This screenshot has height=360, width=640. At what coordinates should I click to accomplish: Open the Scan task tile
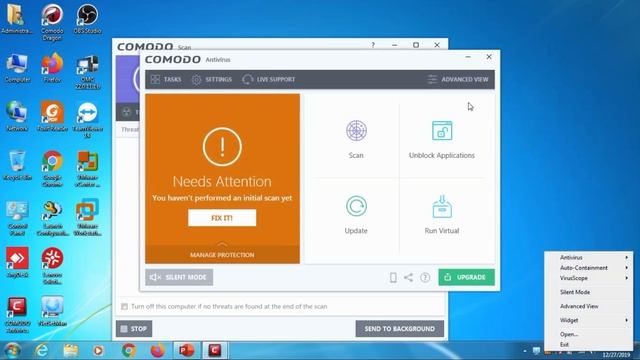tap(356, 139)
